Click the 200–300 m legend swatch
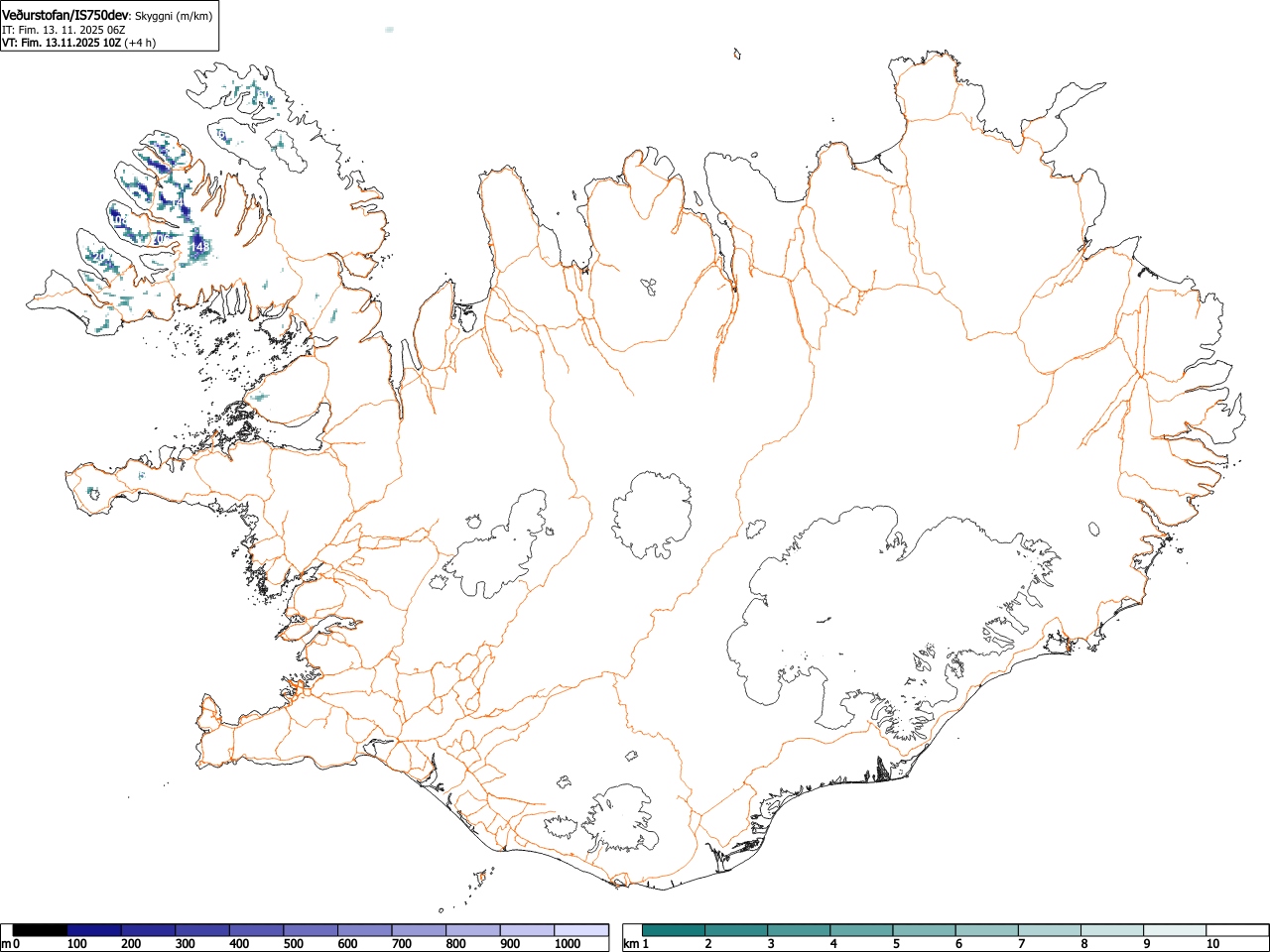This screenshot has width=1270, height=952. [x=149, y=930]
